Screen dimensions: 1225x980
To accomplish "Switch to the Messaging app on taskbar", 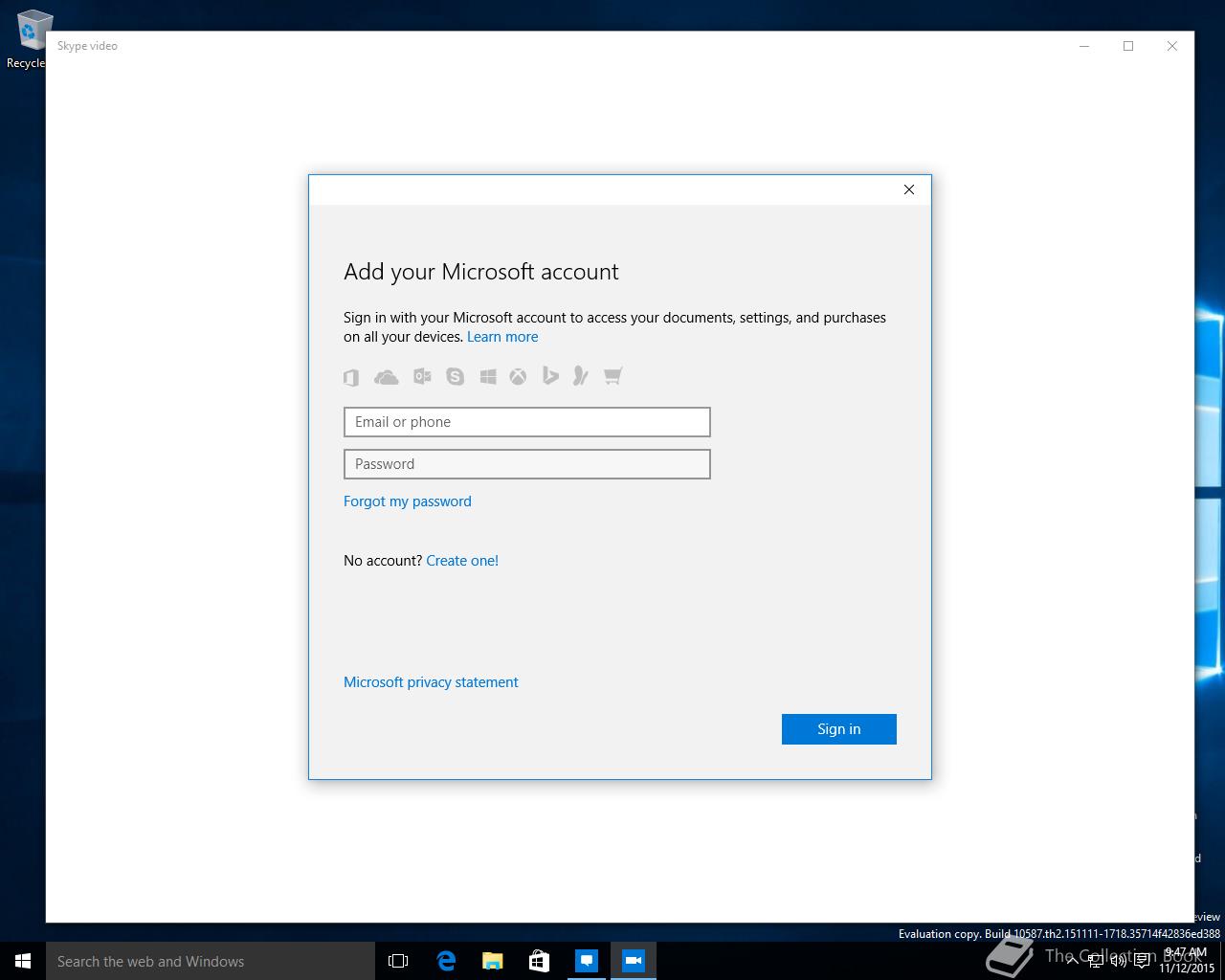I will click(586, 961).
